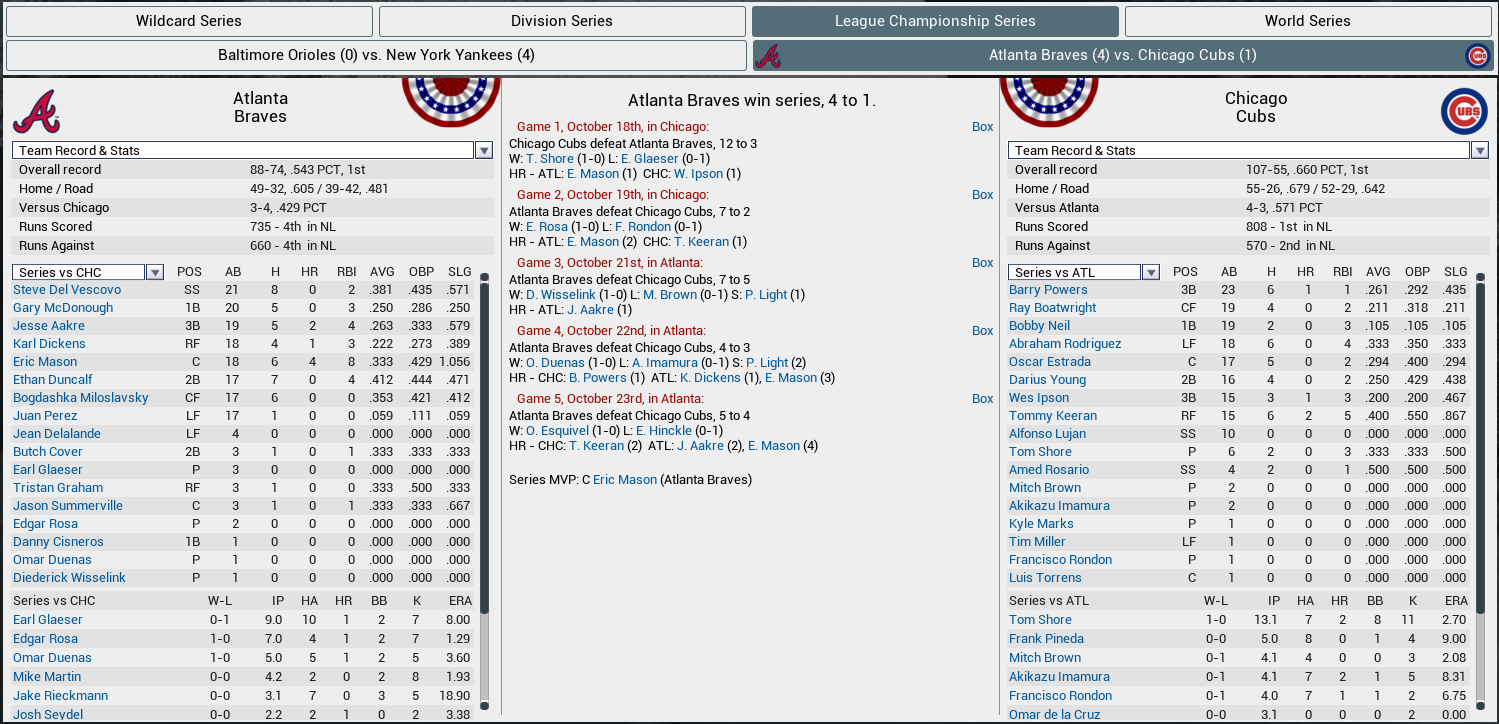
Task: Select Bobby Neil in Cubs batting list
Action: point(1040,326)
